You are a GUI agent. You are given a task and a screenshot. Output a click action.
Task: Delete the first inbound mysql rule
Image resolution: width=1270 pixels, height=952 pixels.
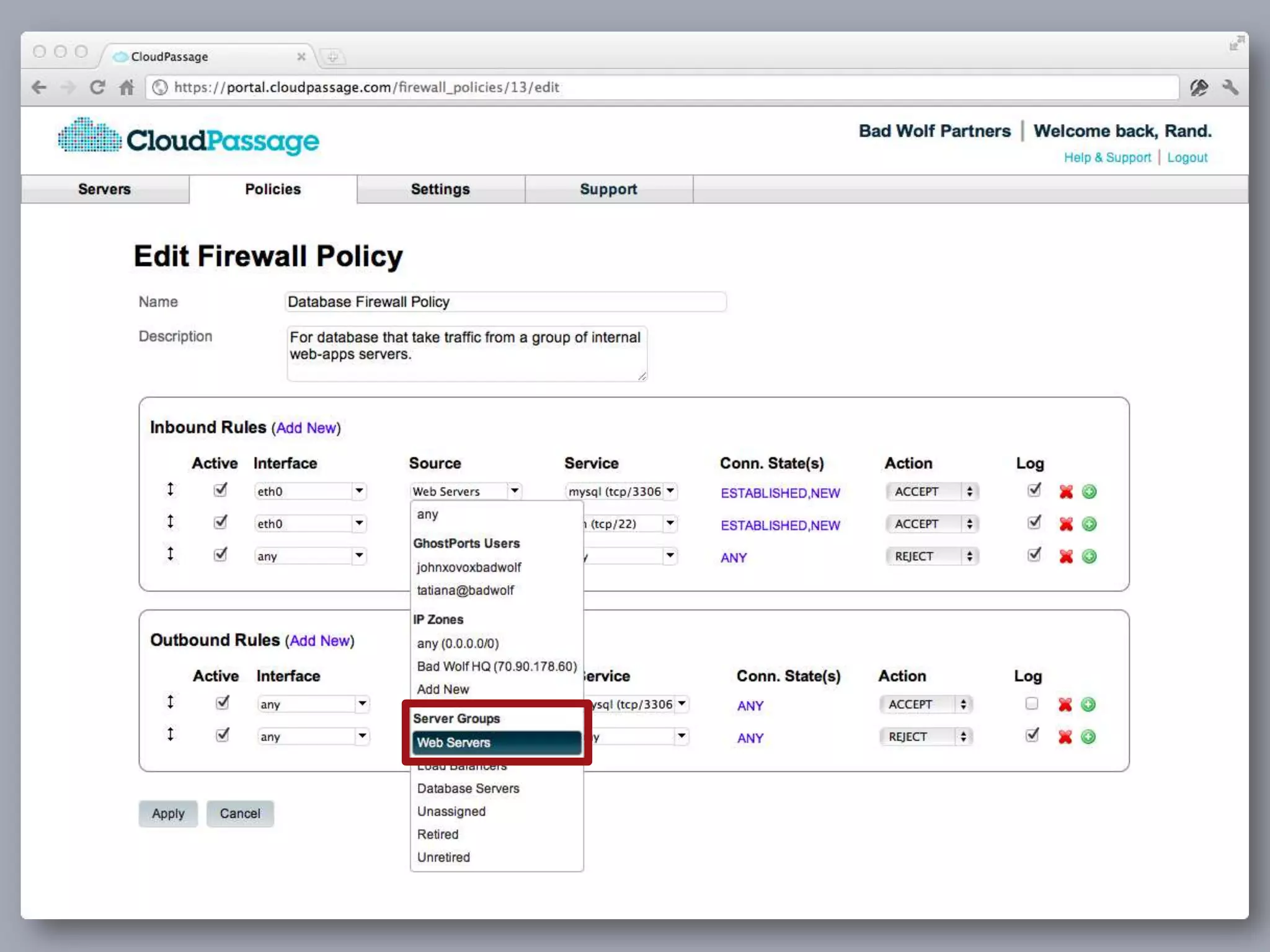(1065, 491)
